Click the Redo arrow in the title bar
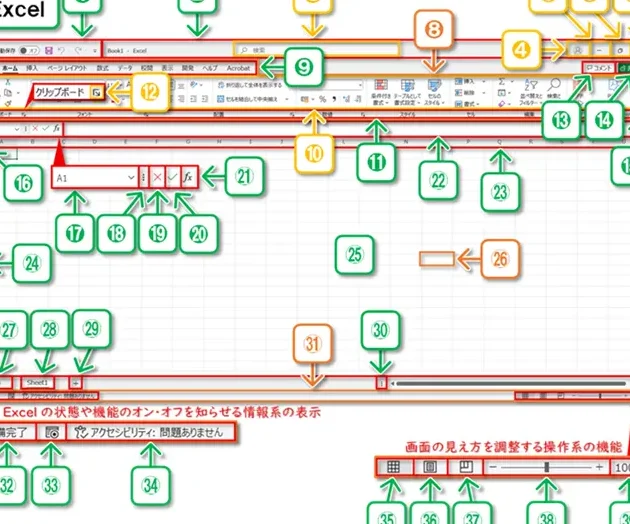This screenshot has width=630, height=524. [79, 51]
